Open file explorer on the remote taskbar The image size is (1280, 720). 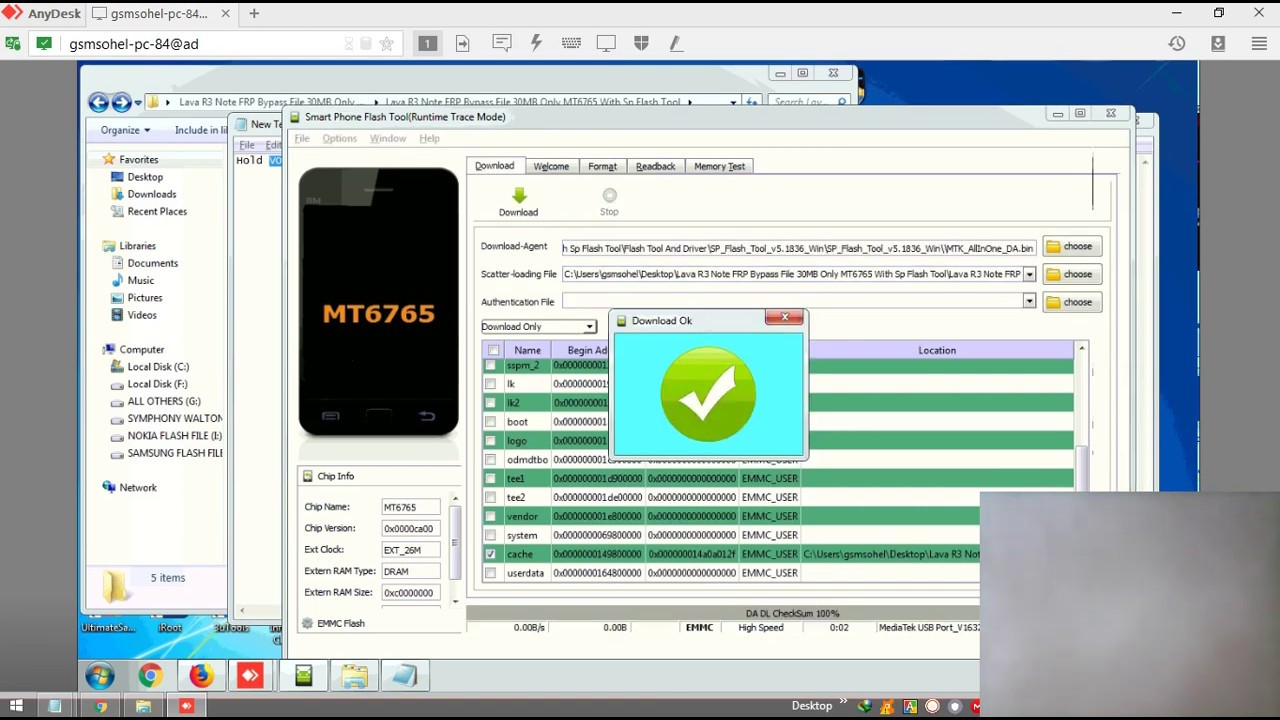(x=354, y=676)
